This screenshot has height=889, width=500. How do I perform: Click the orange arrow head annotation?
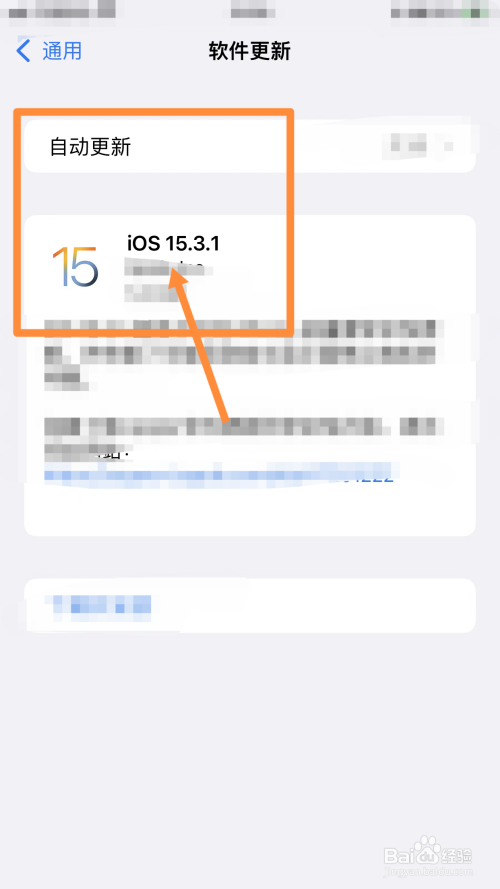pos(180,282)
